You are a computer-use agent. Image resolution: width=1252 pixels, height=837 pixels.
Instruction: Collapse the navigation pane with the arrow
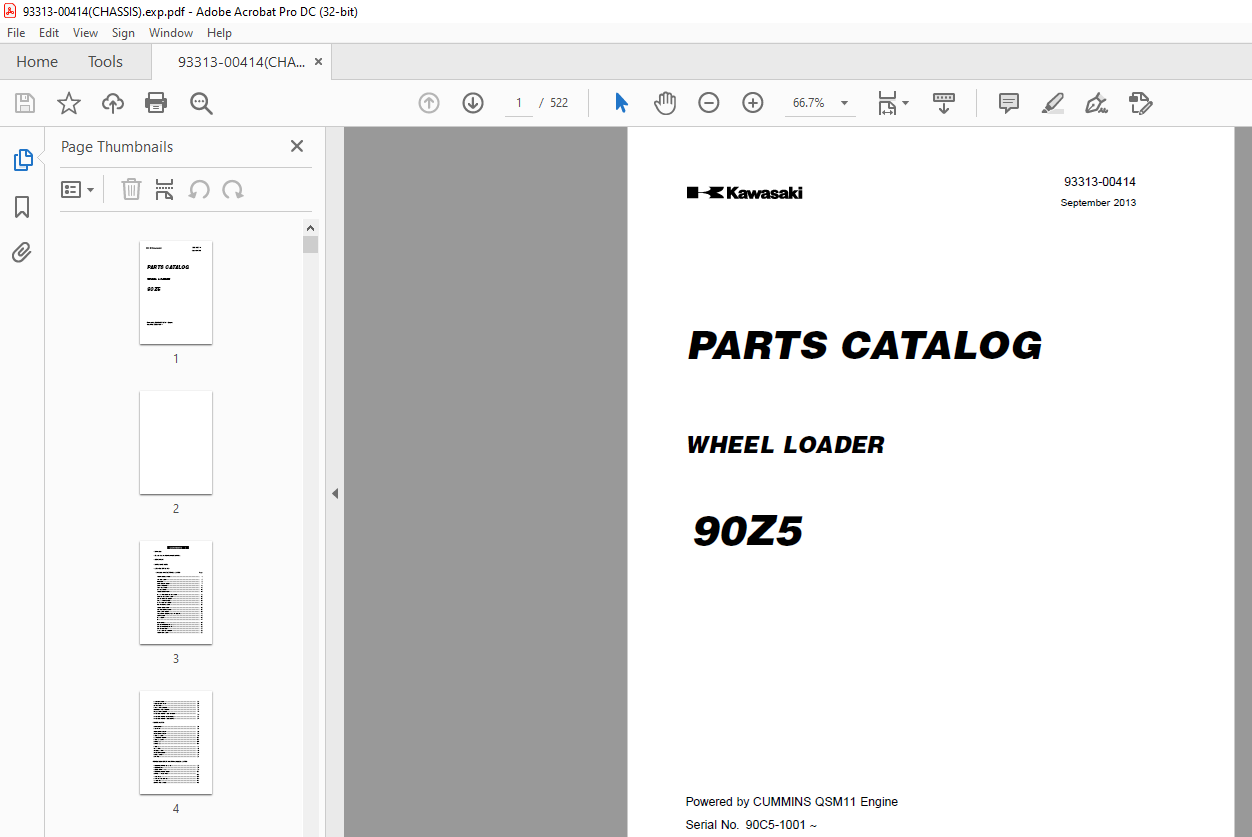335,493
